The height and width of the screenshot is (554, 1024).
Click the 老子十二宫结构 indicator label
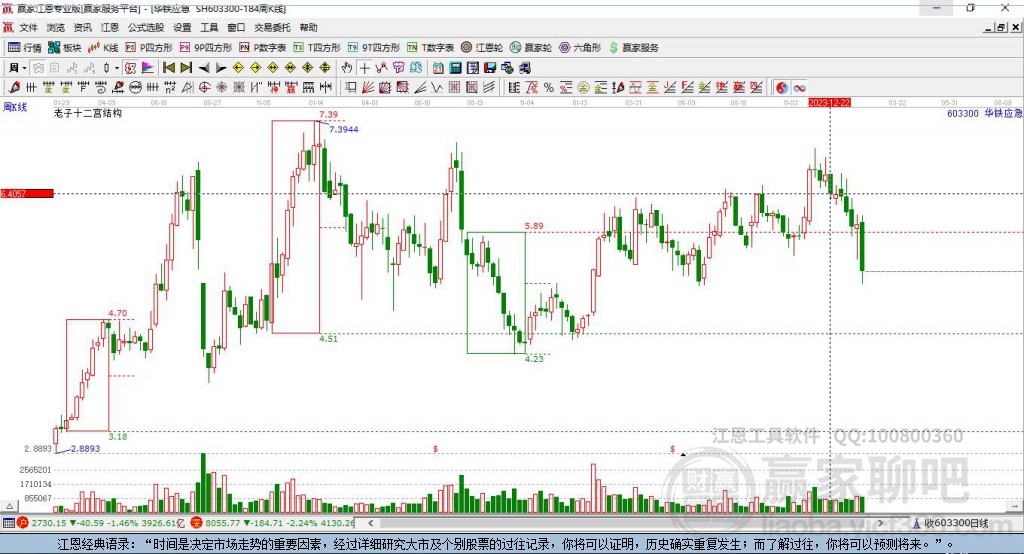tap(88, 113)
